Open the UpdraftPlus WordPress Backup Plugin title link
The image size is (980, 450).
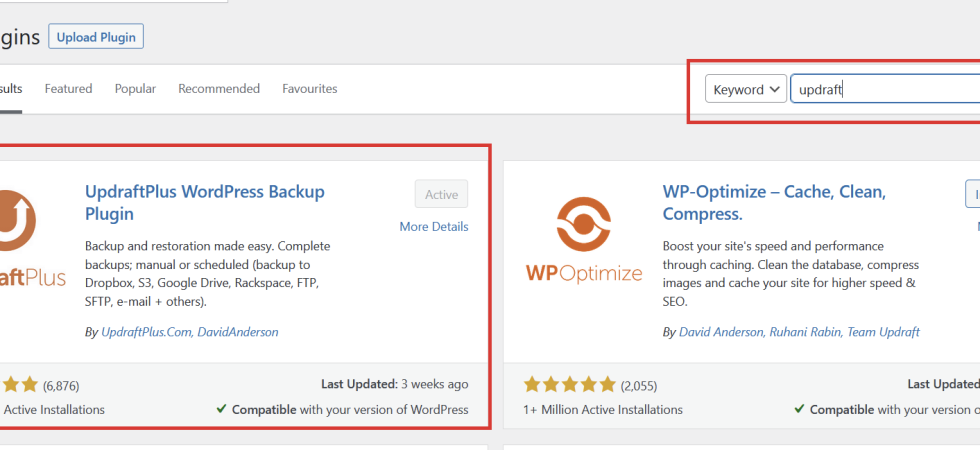tap(205, 202)
